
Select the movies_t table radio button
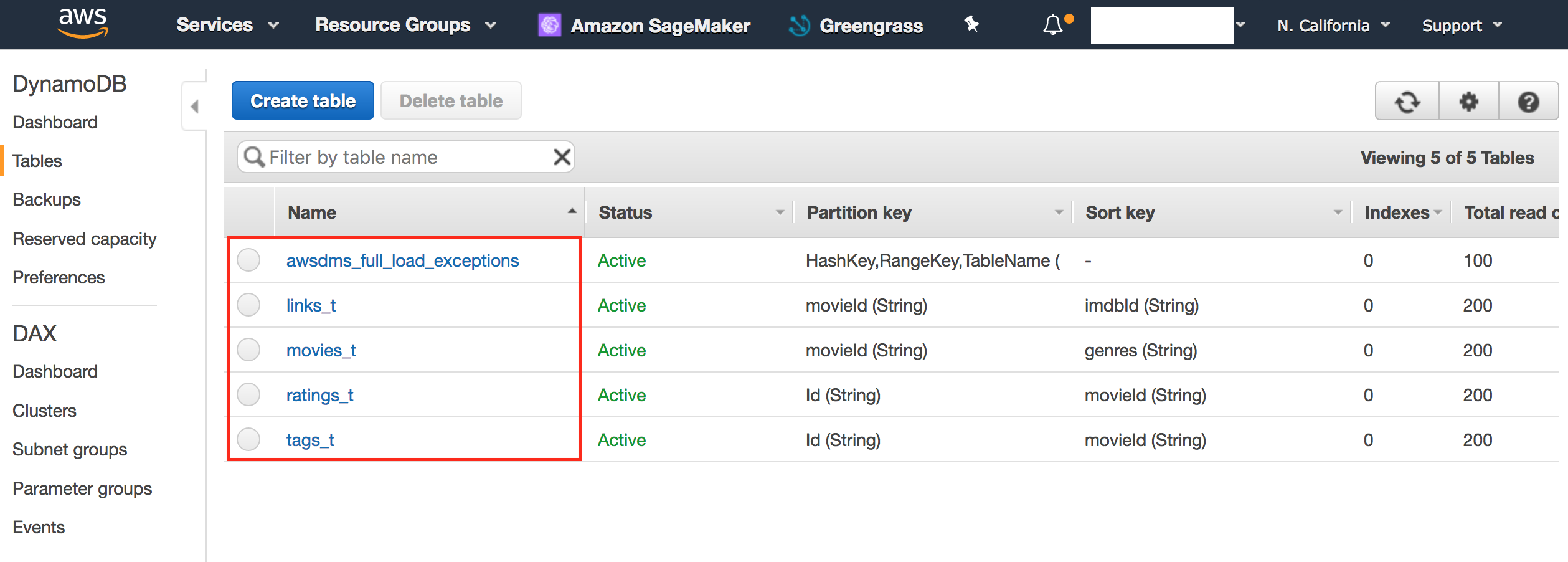coord(248,350)
